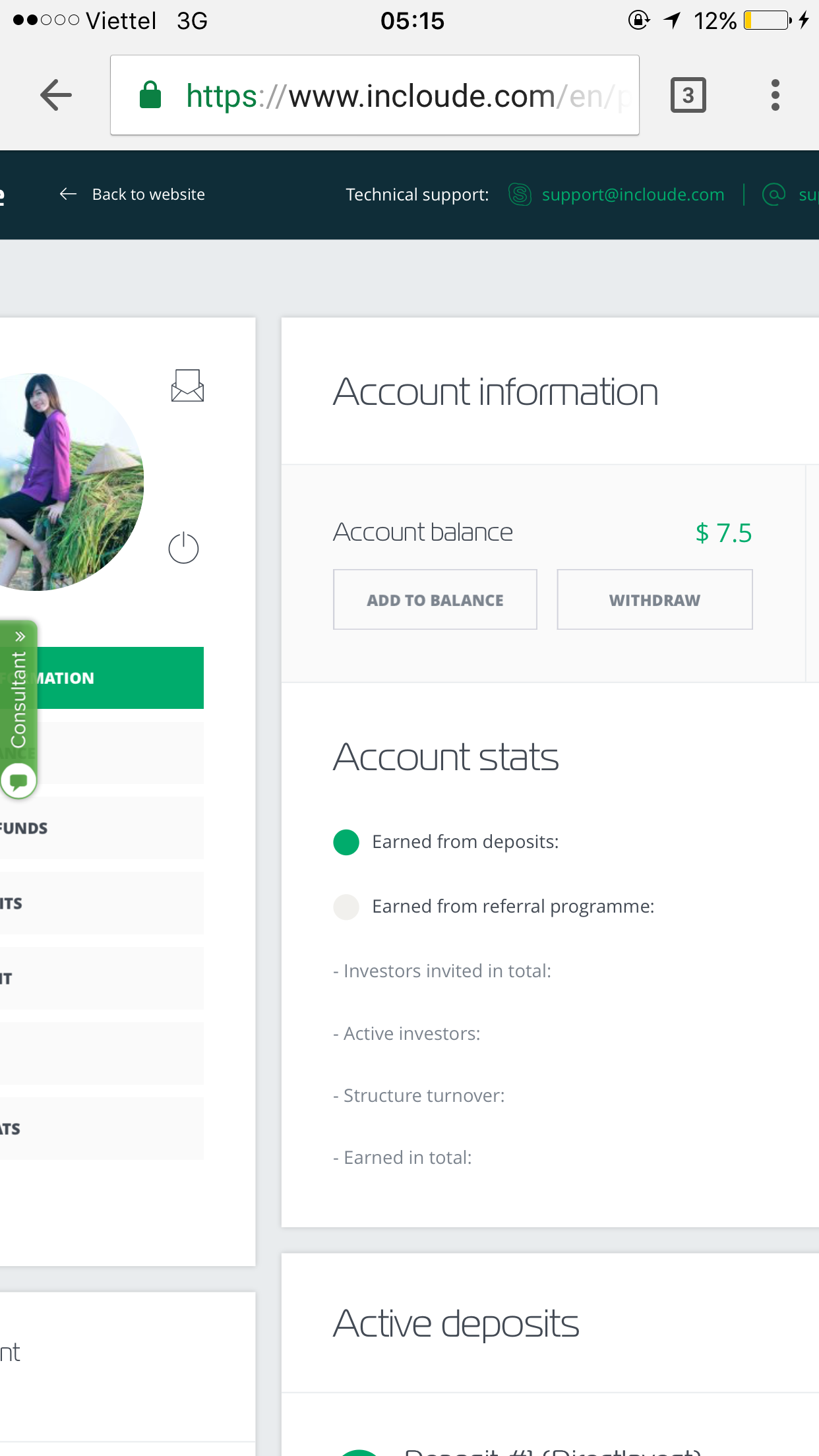This screenshot has width=819, height=1456.
Task: Select the highlighted green sidebar menu item
Action: pos(119,678)
